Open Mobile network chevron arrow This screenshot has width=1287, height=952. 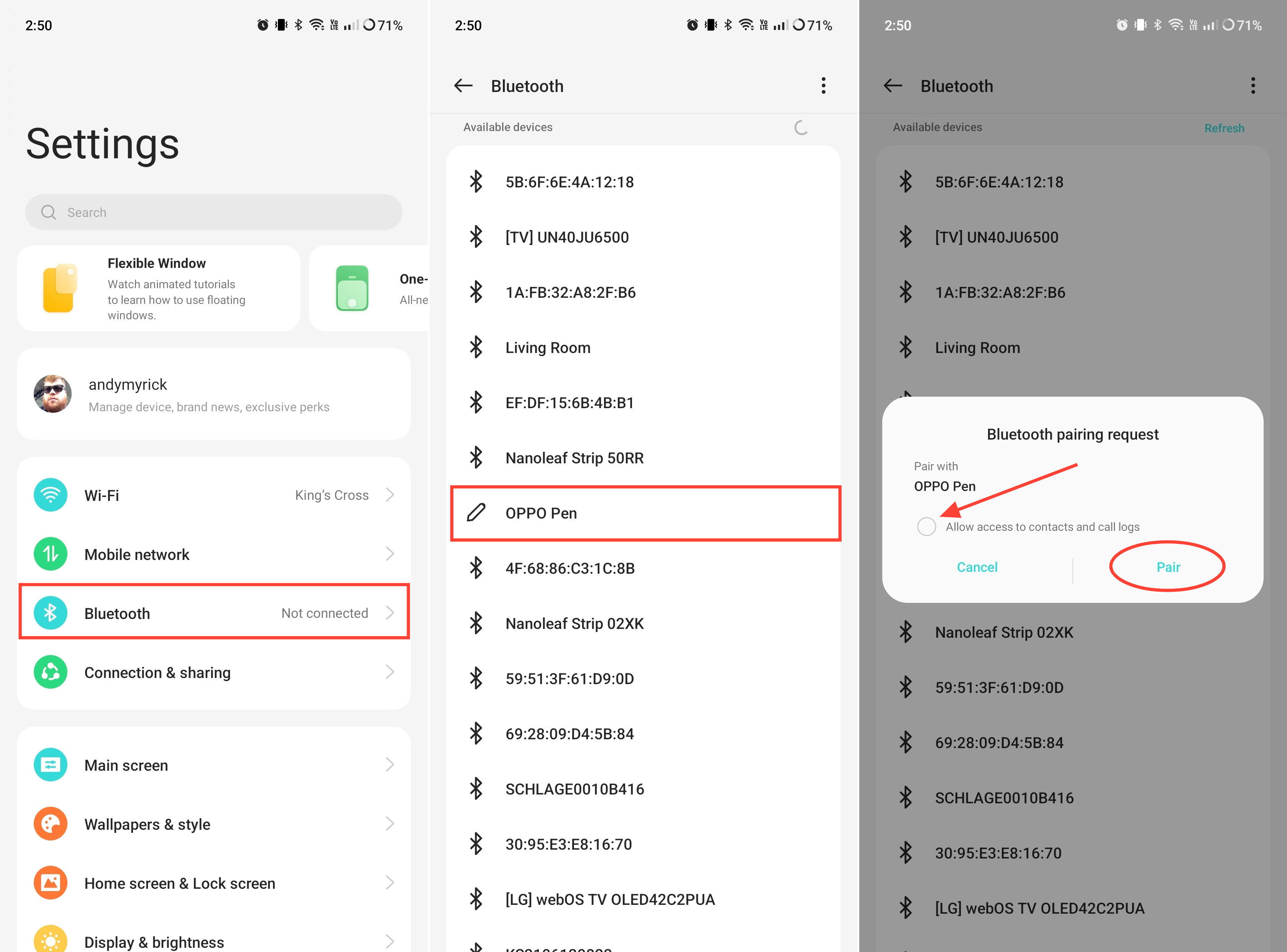(390, 554)
